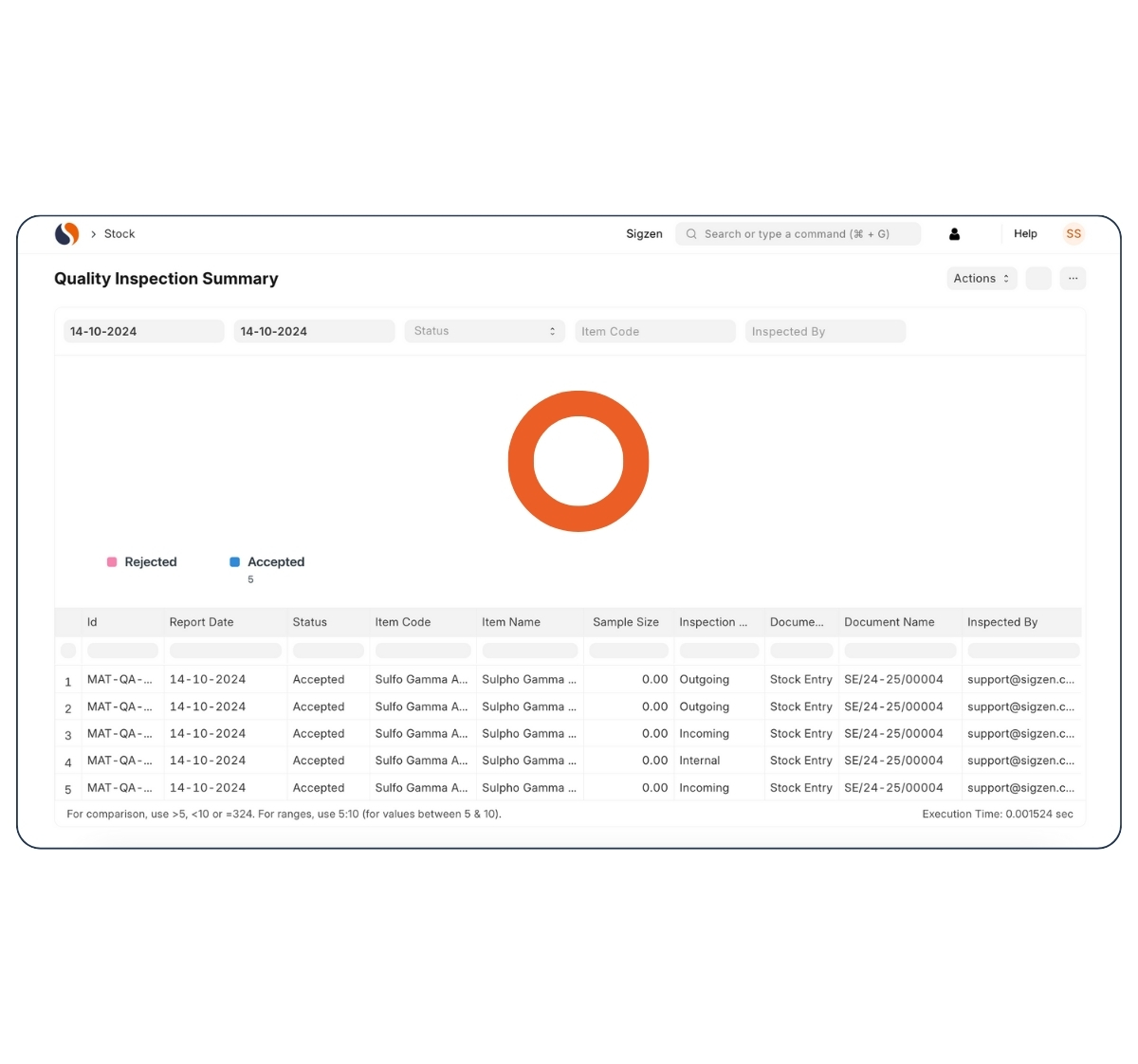Open the Help menu

pos(1025,234)
